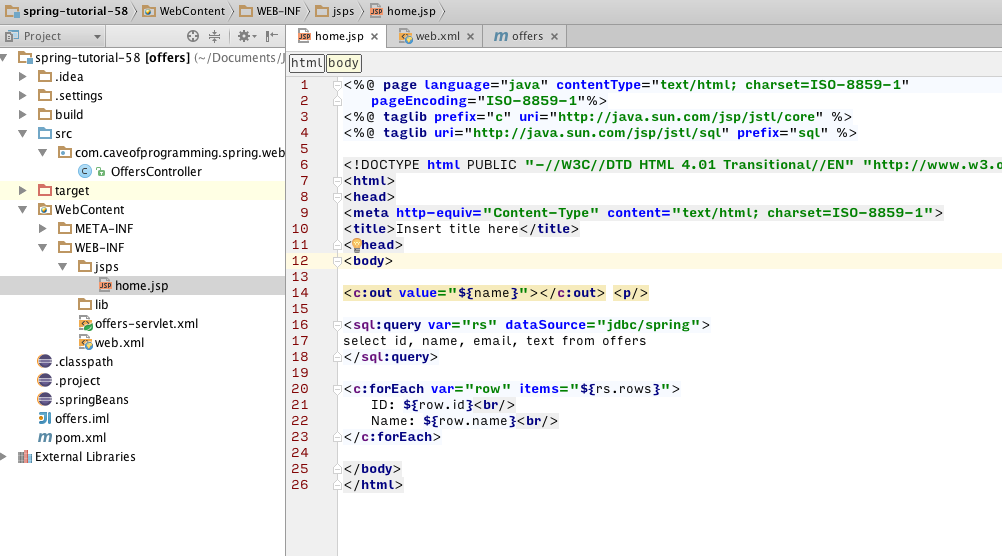Fold the c:forEach block at line 20

pos(337,389)
